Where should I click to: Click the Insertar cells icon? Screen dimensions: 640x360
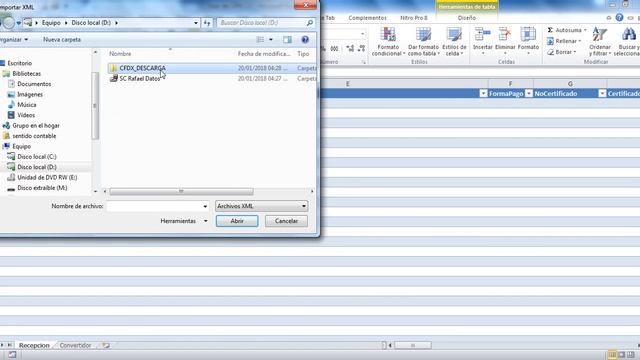[x=482, y=34]
